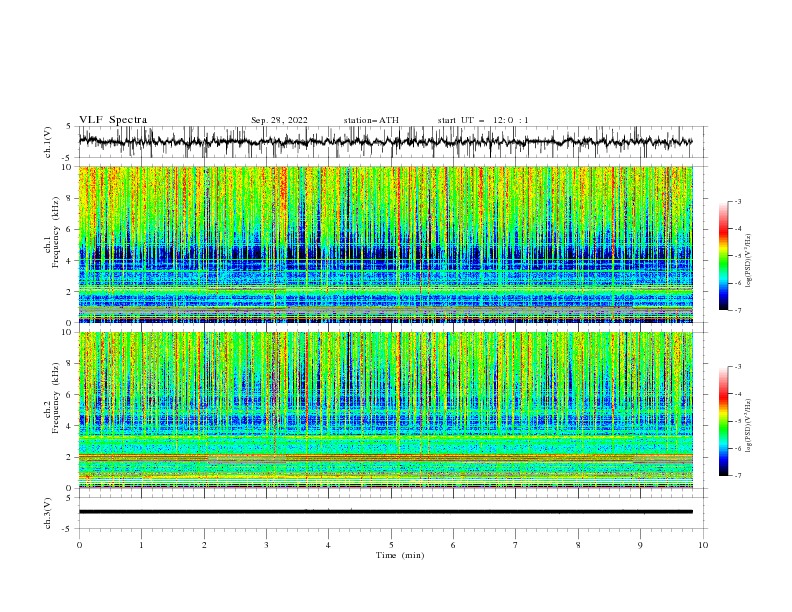Click the "ch.1(V)" axis label
This screenshot has width=792, height=612.
[x=48, y=142]
